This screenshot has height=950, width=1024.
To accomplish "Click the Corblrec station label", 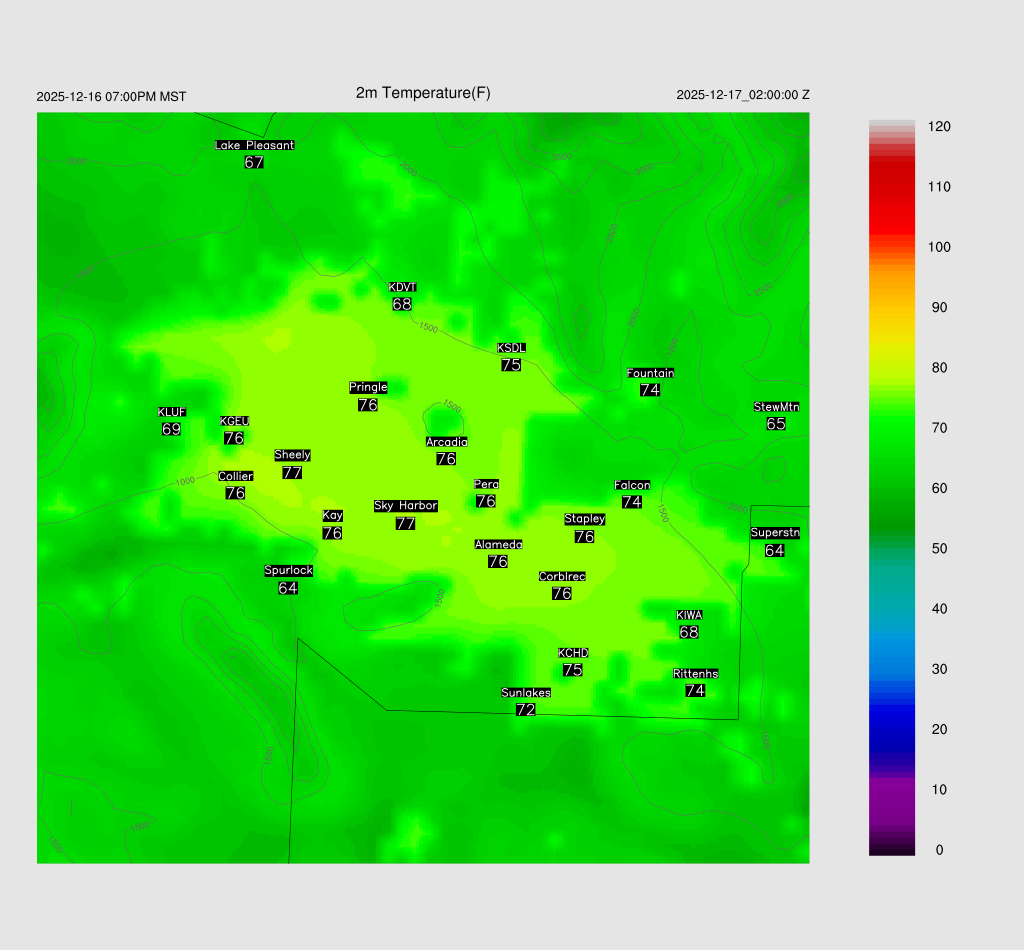I will 562,577.
